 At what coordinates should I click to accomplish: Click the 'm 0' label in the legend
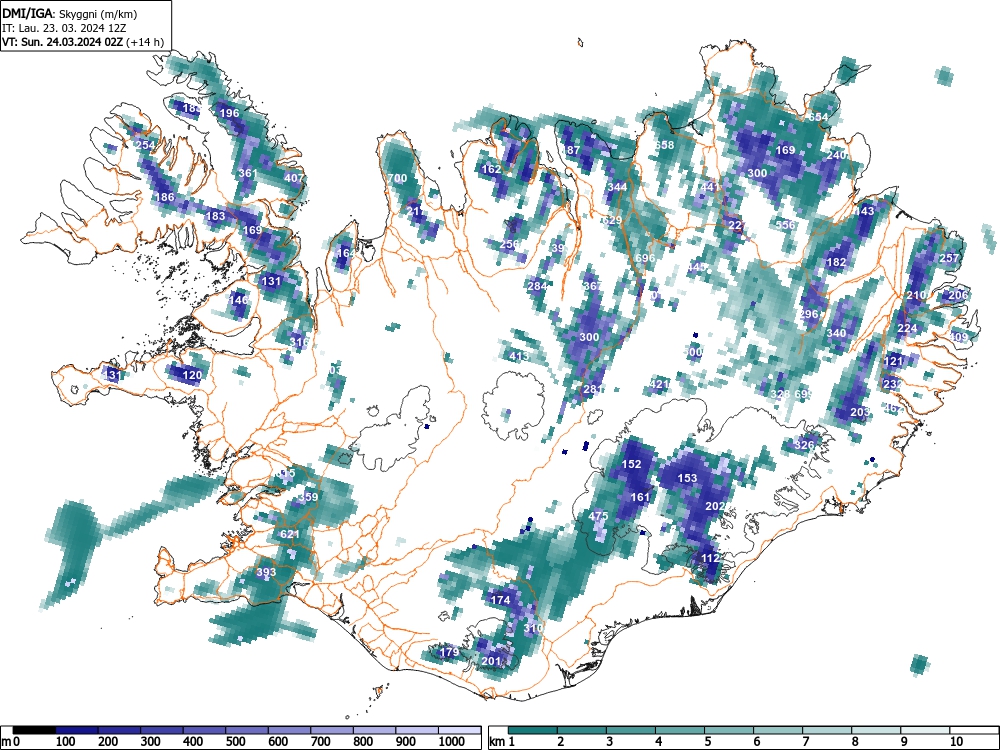pos(10,741)
